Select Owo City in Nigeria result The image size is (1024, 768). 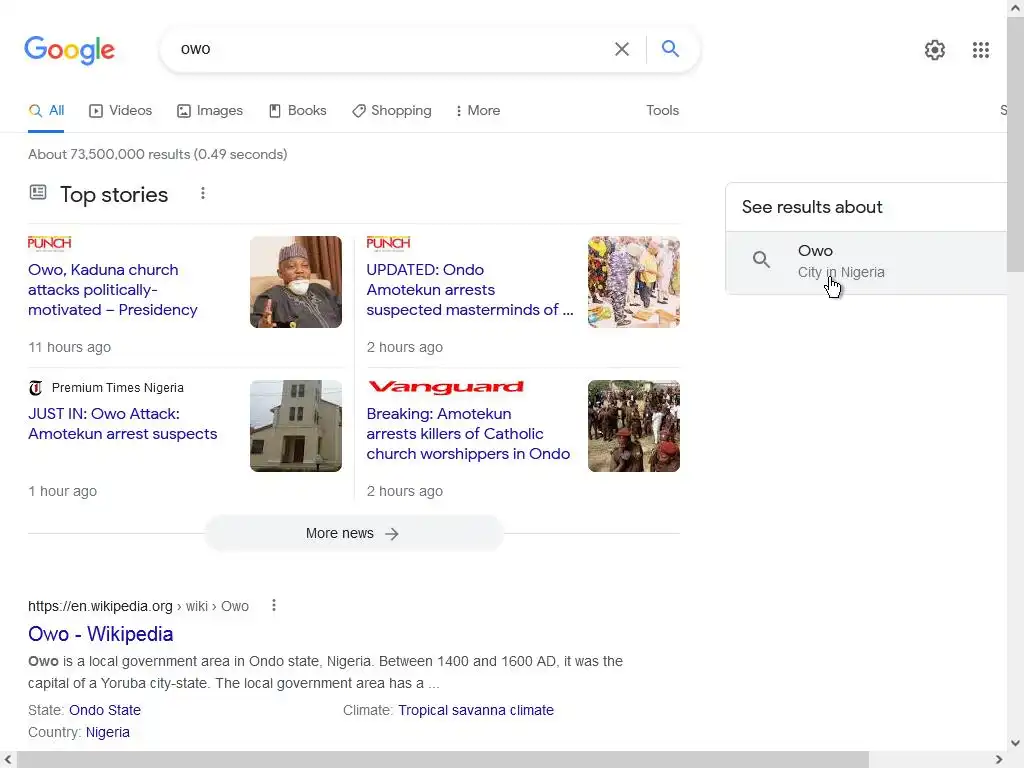(866, 263)
